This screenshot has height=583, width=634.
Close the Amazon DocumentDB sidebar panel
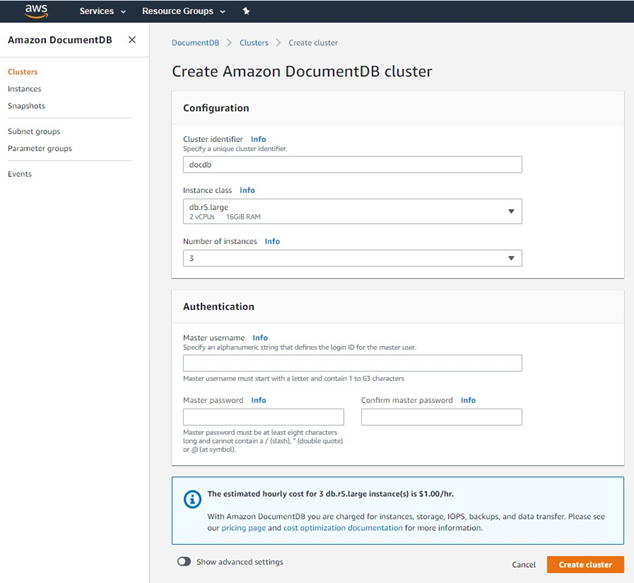[132, 40]
